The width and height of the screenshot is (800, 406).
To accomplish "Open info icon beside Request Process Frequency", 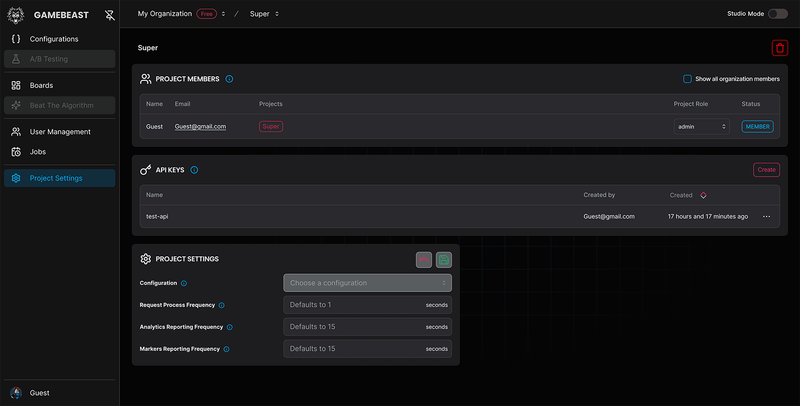I will pyautogui.click(x=221, y=305).
